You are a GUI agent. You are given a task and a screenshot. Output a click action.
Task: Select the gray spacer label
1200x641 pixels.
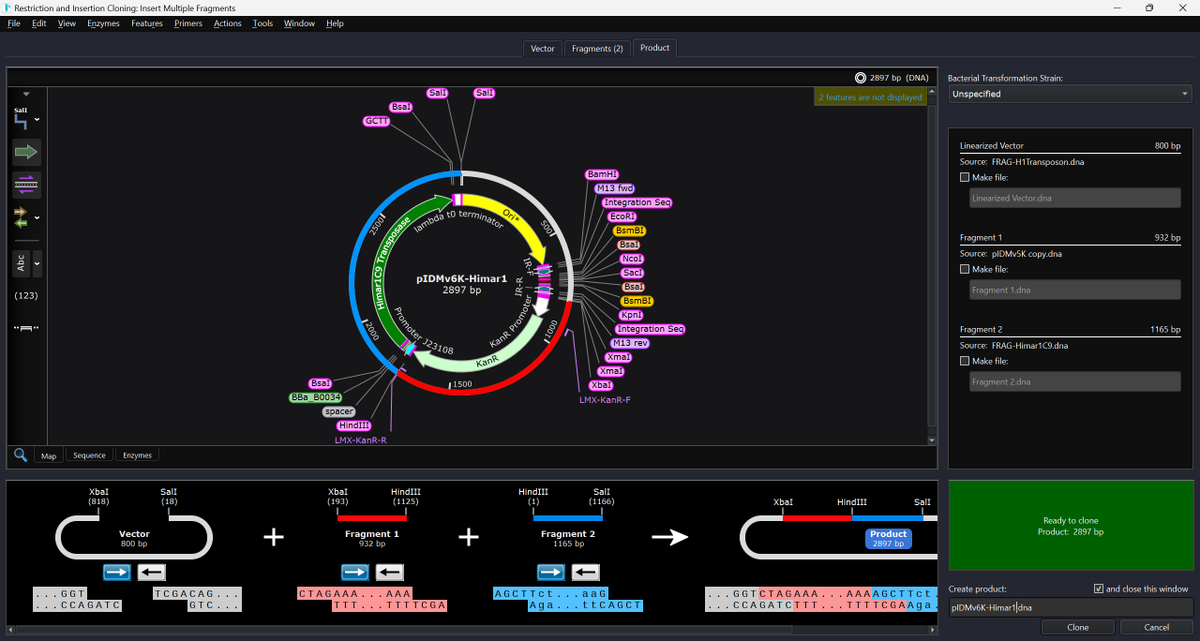click(339, 411)
